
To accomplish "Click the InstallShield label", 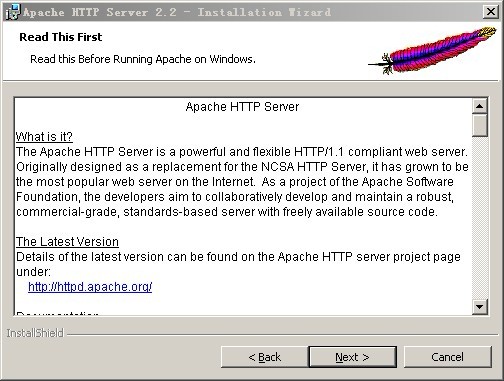I will tap(35, 333).
